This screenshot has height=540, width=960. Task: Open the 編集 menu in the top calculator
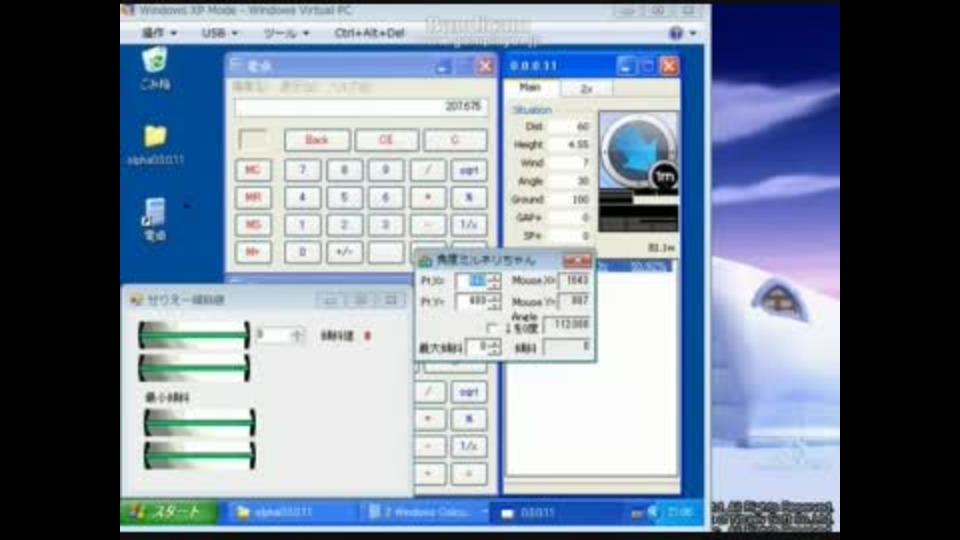coord(249,87)
